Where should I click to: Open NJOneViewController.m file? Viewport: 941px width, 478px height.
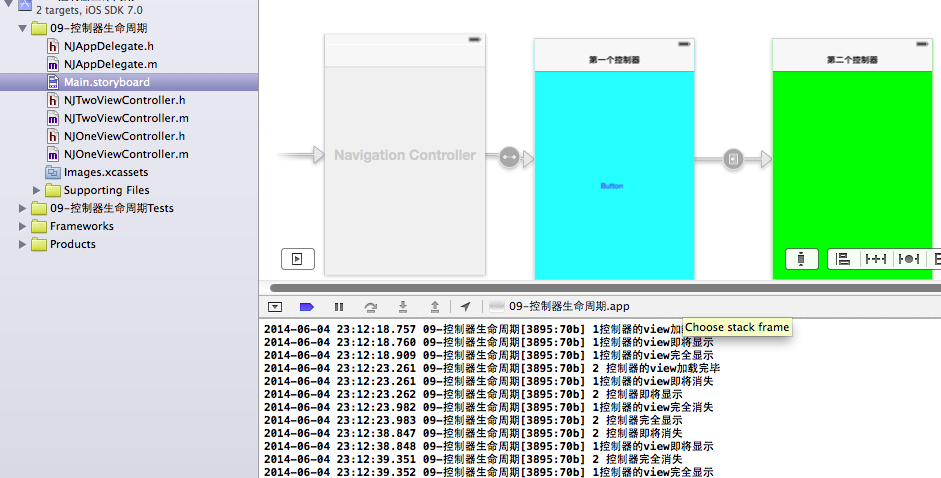[x=126, y=154]
